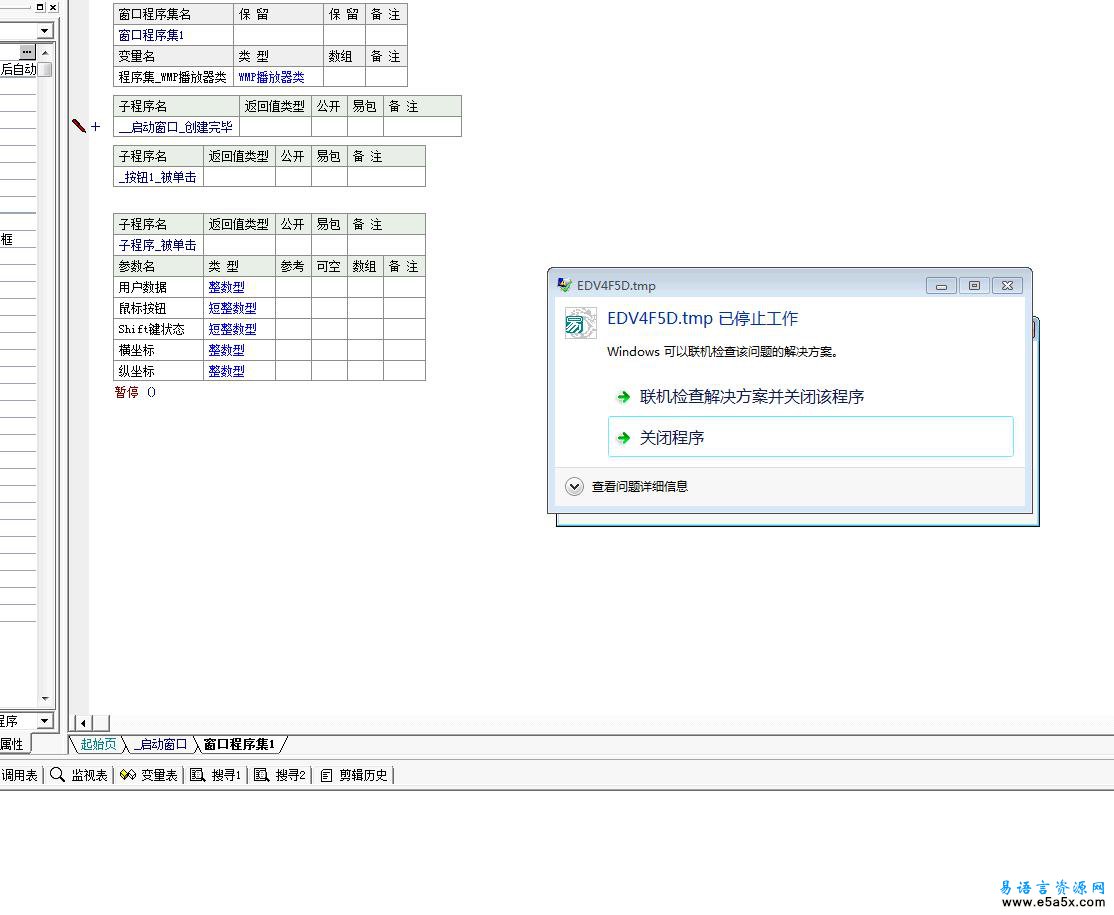This screenshot has width=1114, height=915.
Task: Click horizontal scrollbar left arrow
Action: click(83, 723)
